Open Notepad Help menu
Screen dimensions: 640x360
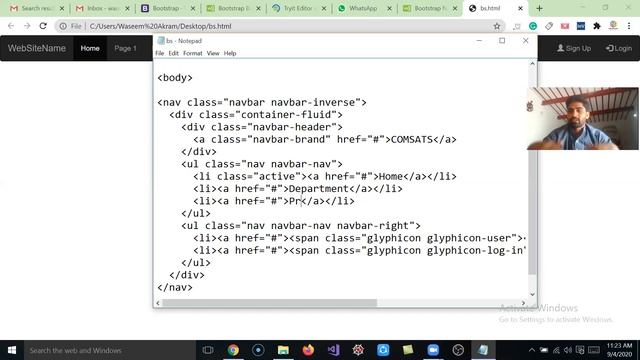pyautogui.click(x=230, y=53)
